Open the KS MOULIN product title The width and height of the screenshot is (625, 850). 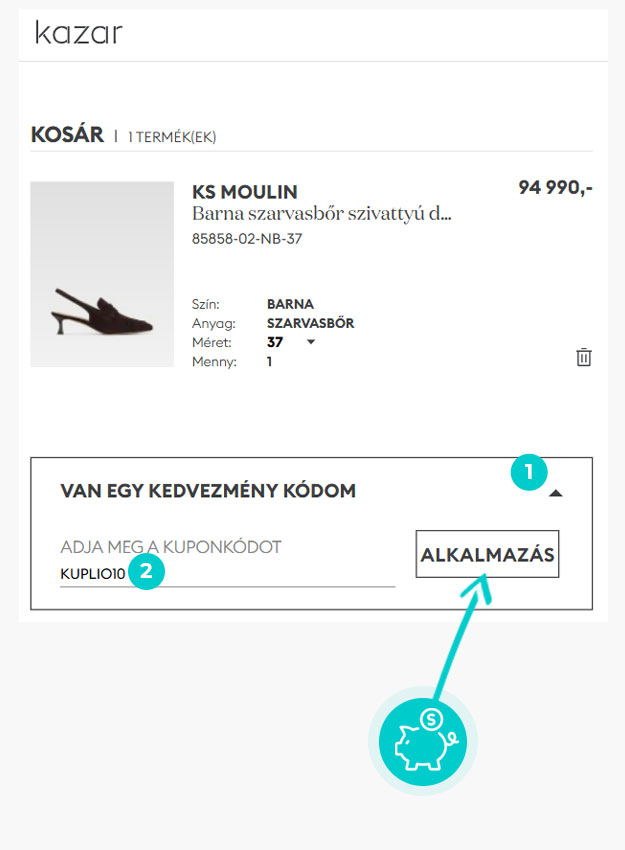(244, 192)
